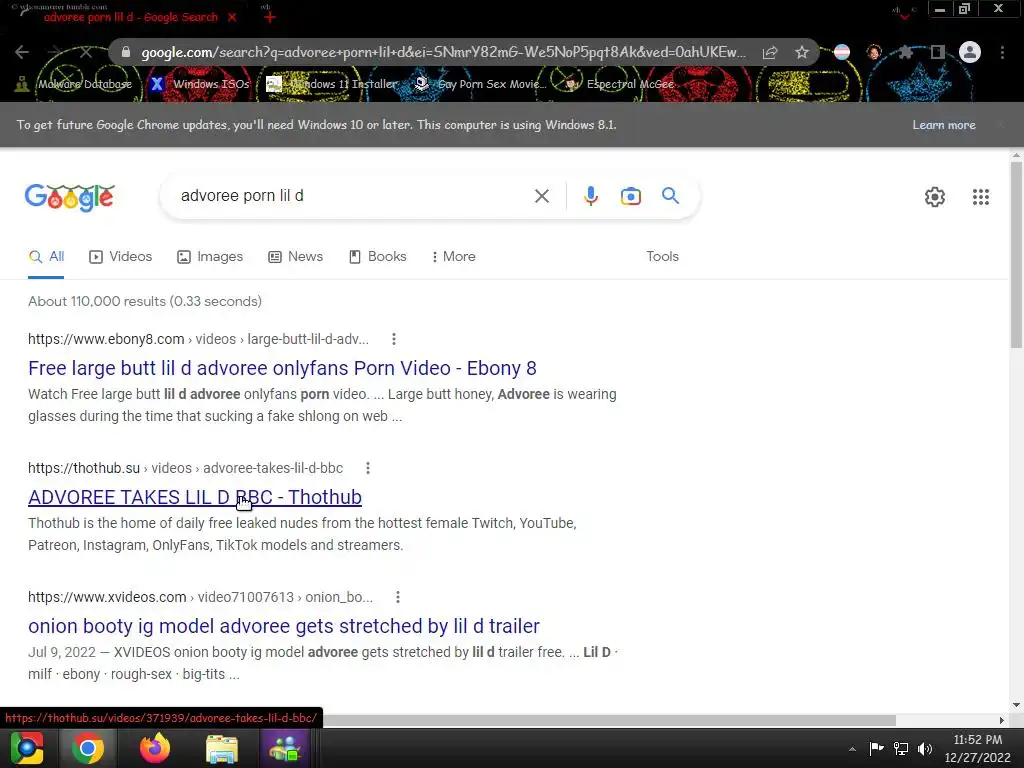
Task: Open Google quick settings gear
Action: (x=935, y=197)
